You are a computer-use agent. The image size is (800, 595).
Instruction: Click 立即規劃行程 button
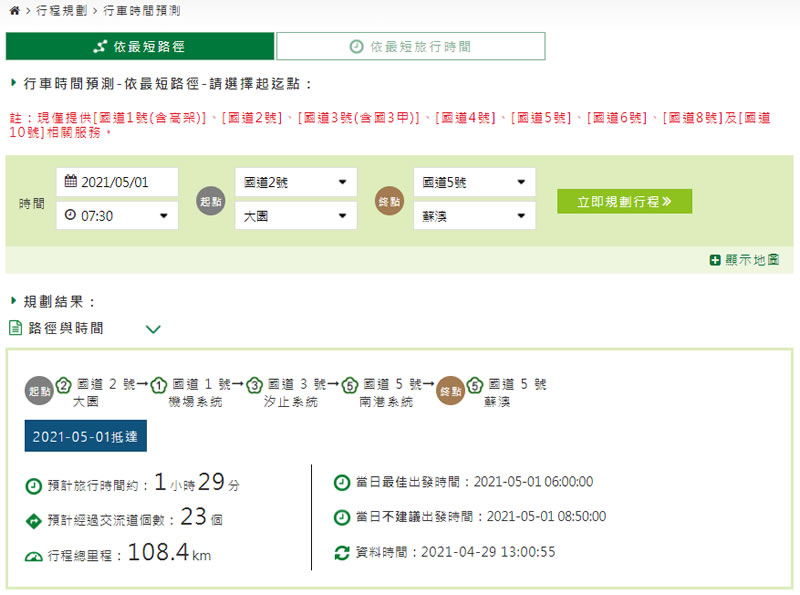(624, 202)
